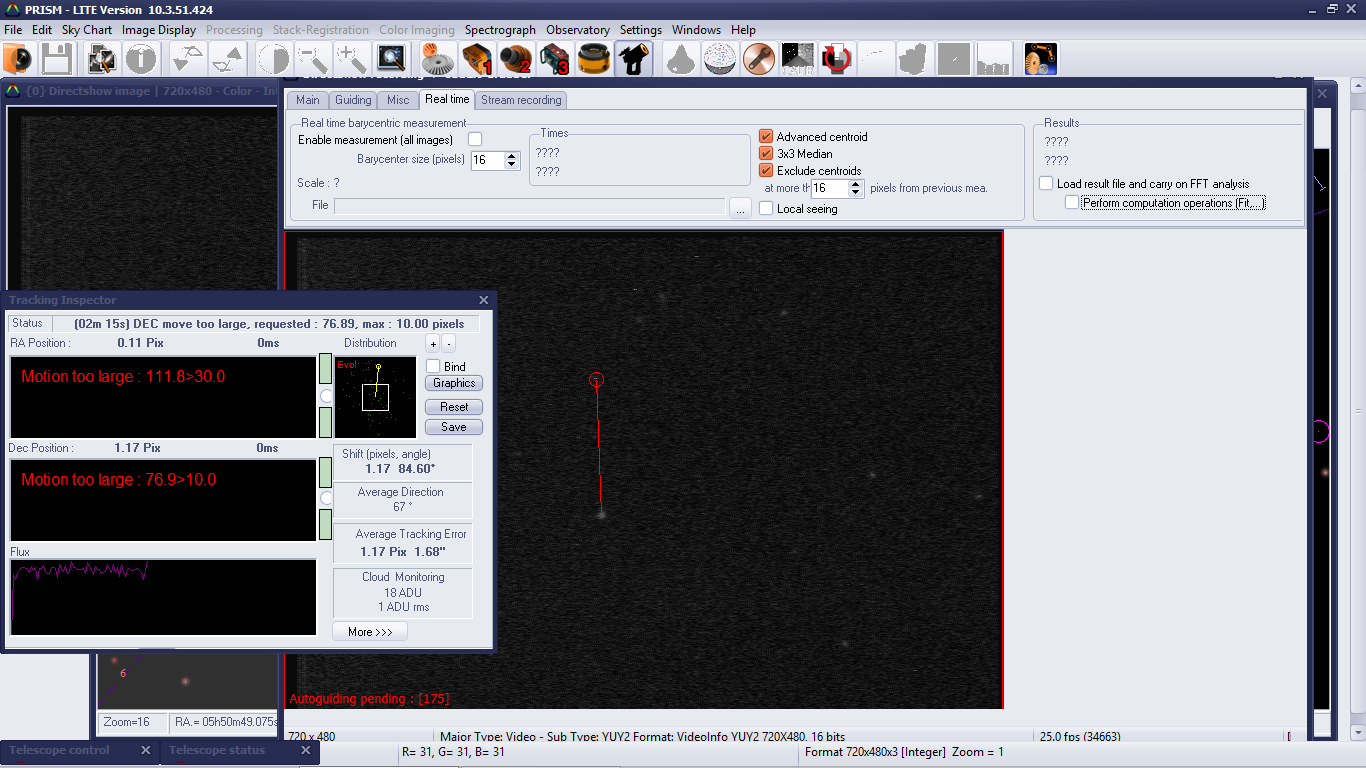Click the red circular arrow camera icon
This screenshot has height=768, width=1366.
tap(837, 59)
